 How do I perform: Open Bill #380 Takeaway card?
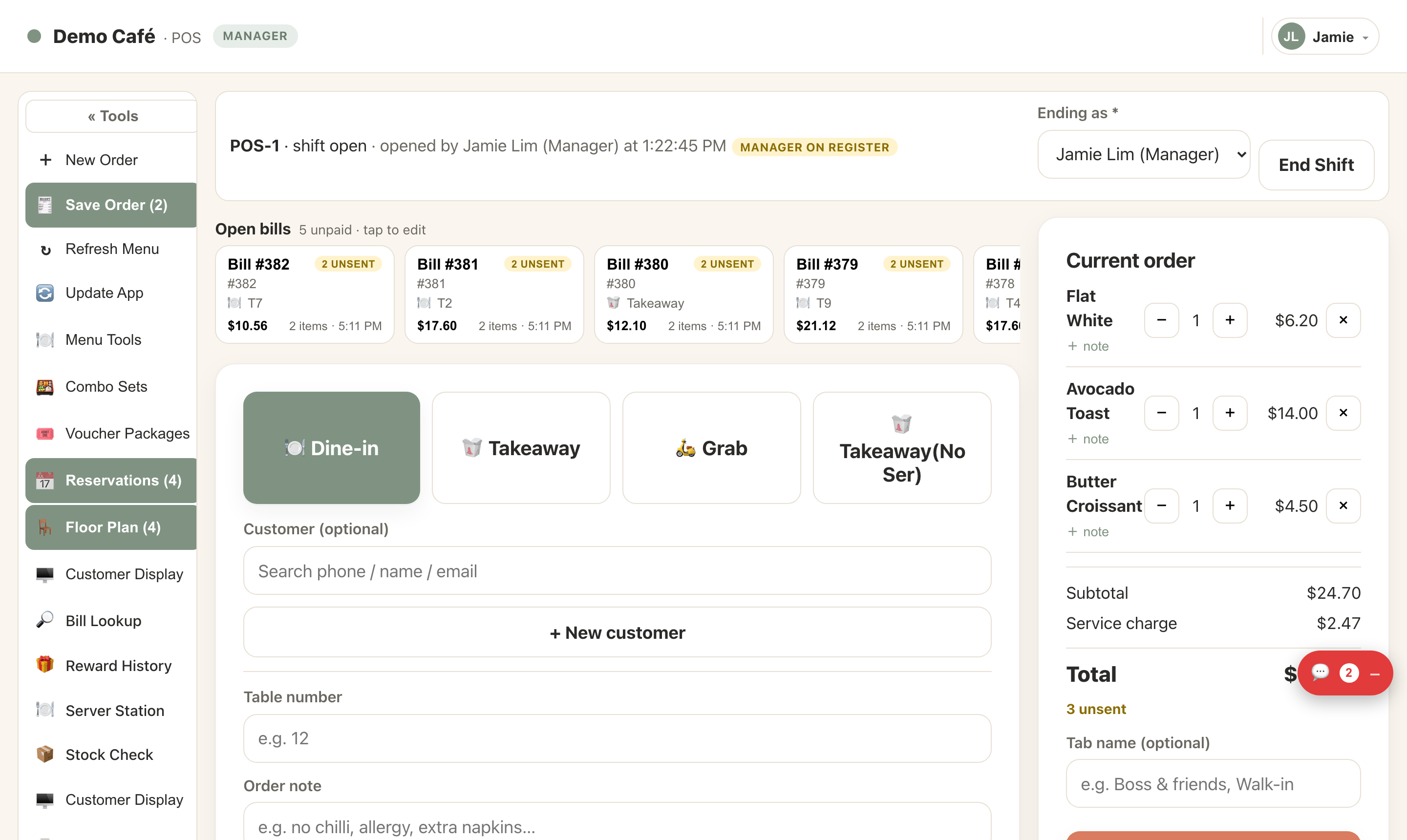tap(683, 294)
